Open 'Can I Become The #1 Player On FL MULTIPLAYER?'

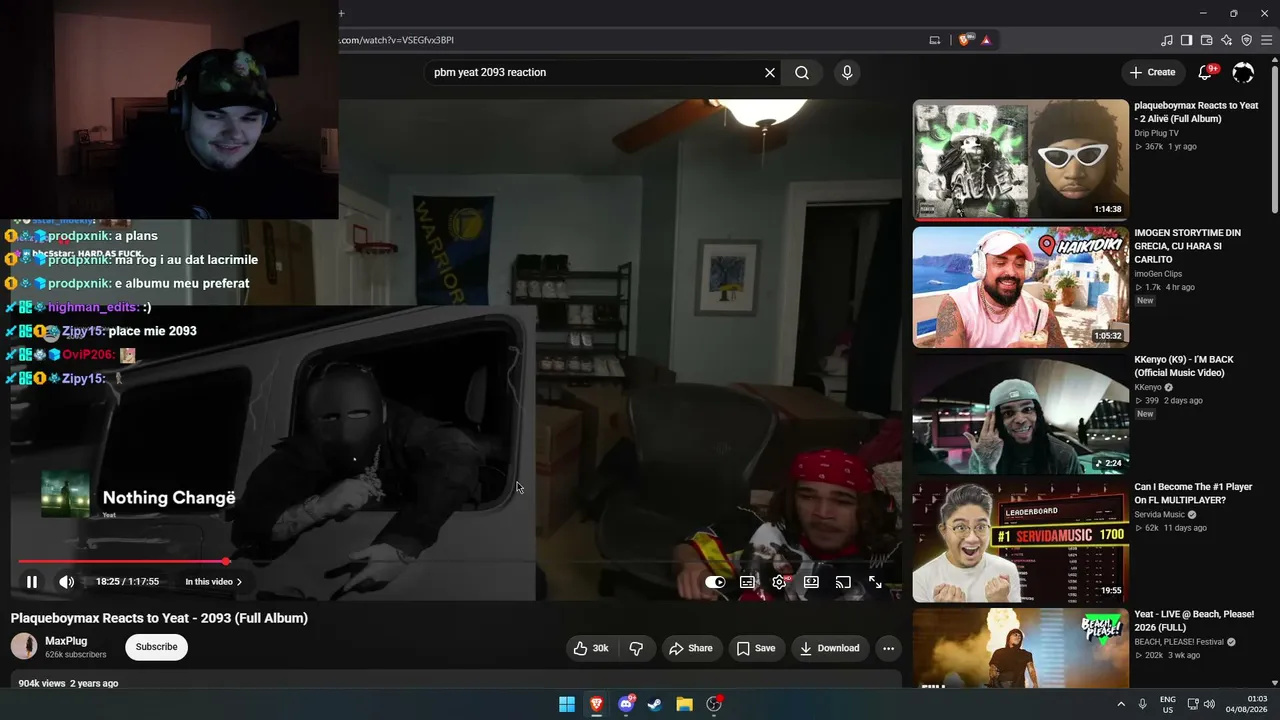[x=1193, y=494]
